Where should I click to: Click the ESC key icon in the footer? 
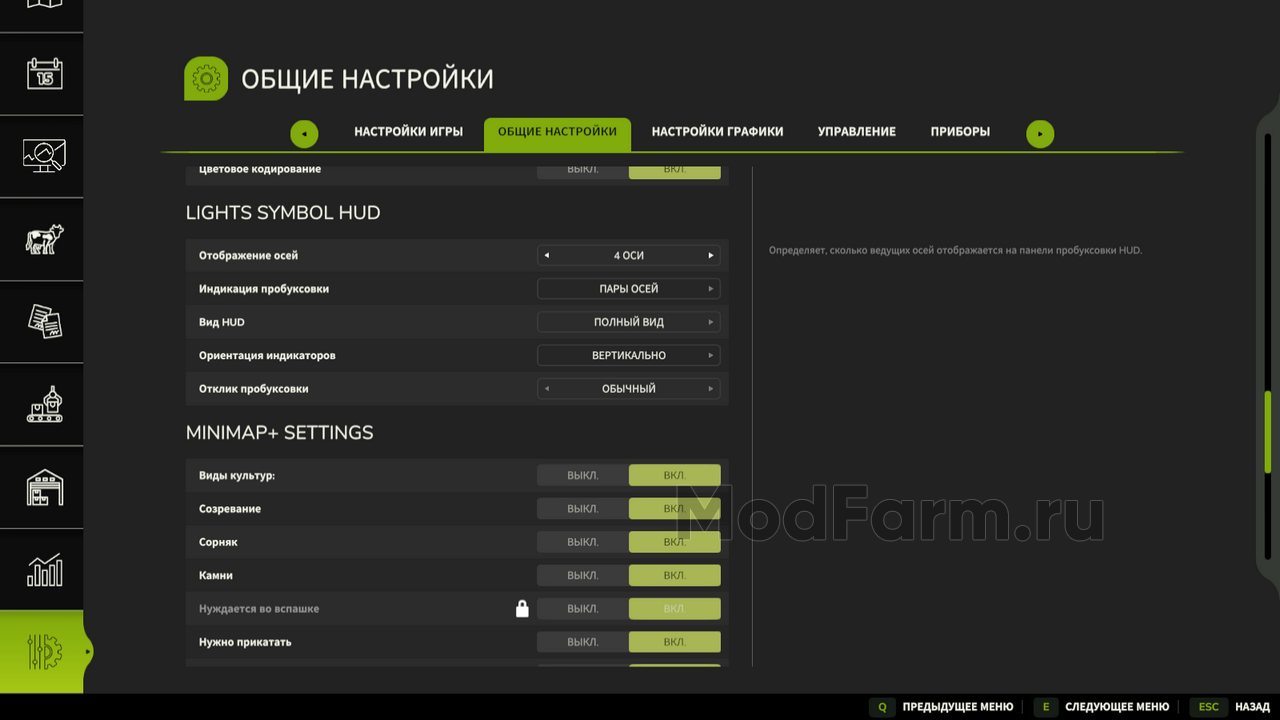point(1209,707)
